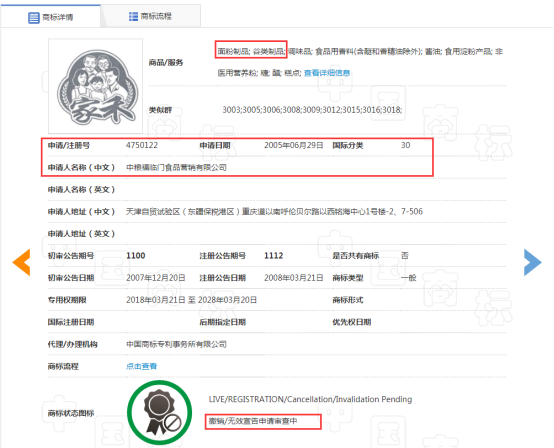Select the similar group codes 3003;3005;3006

[312, 110]
